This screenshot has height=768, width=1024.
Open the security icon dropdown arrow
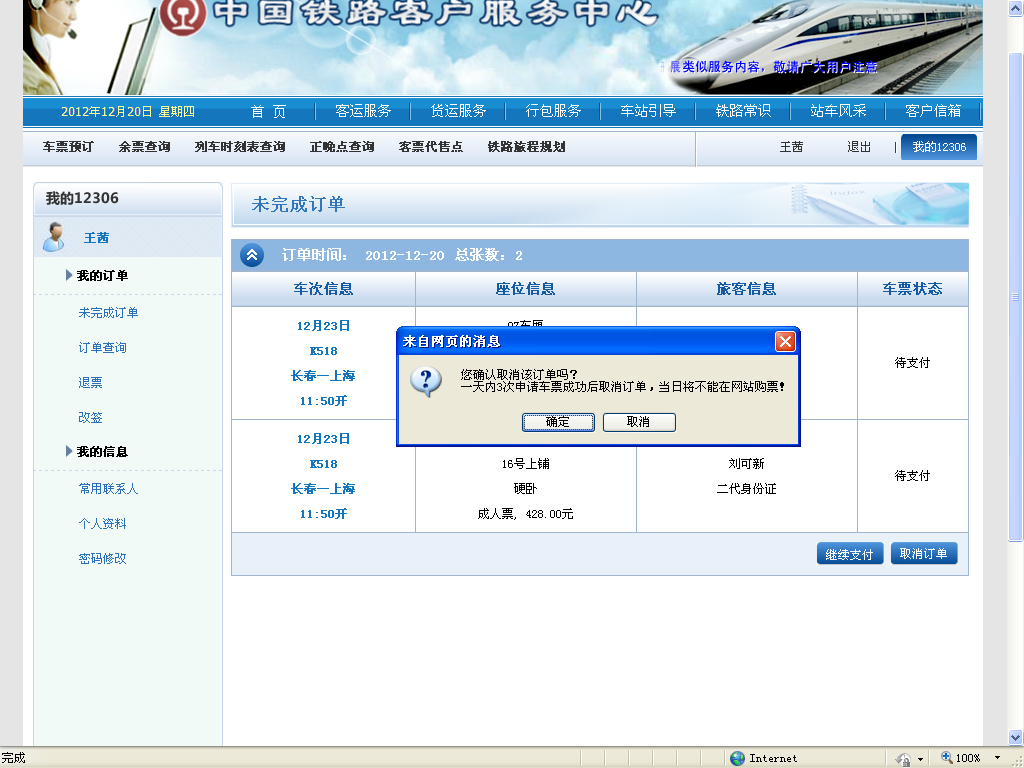tap(920, 759)
